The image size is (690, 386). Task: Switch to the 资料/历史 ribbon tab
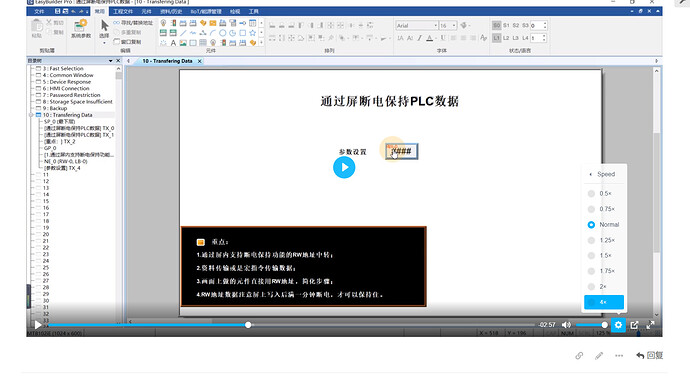171,11
